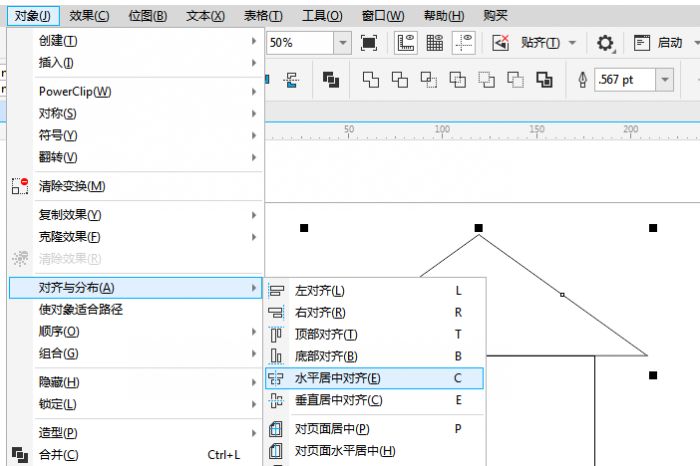The width and height of the screenshot is (700, 466).
Task: Open the 效果 menu
Action: point(89,16)
